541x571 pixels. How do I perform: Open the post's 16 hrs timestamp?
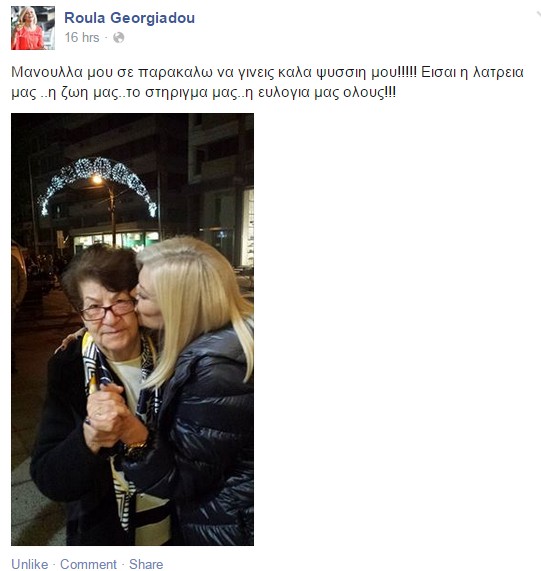click(82, 38)
